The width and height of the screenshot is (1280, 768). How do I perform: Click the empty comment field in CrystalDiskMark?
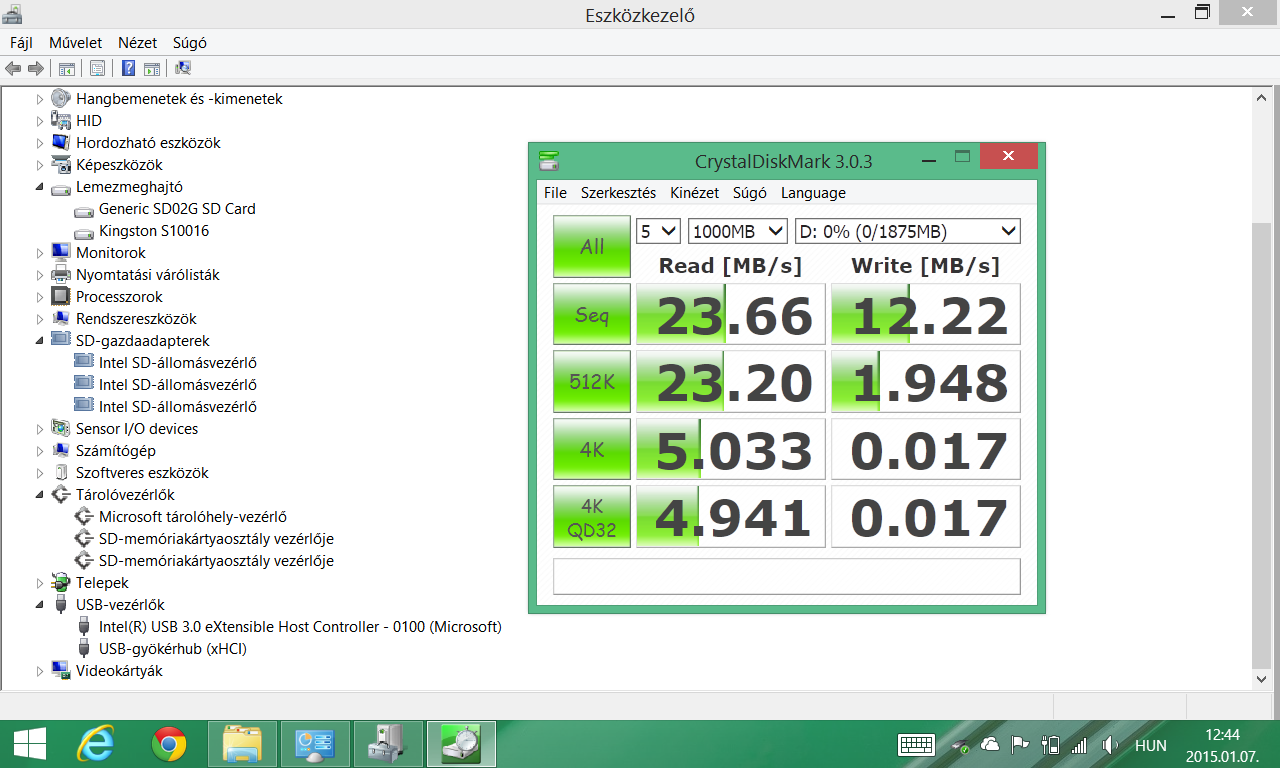pyautogui.click(x=787, y=576)
